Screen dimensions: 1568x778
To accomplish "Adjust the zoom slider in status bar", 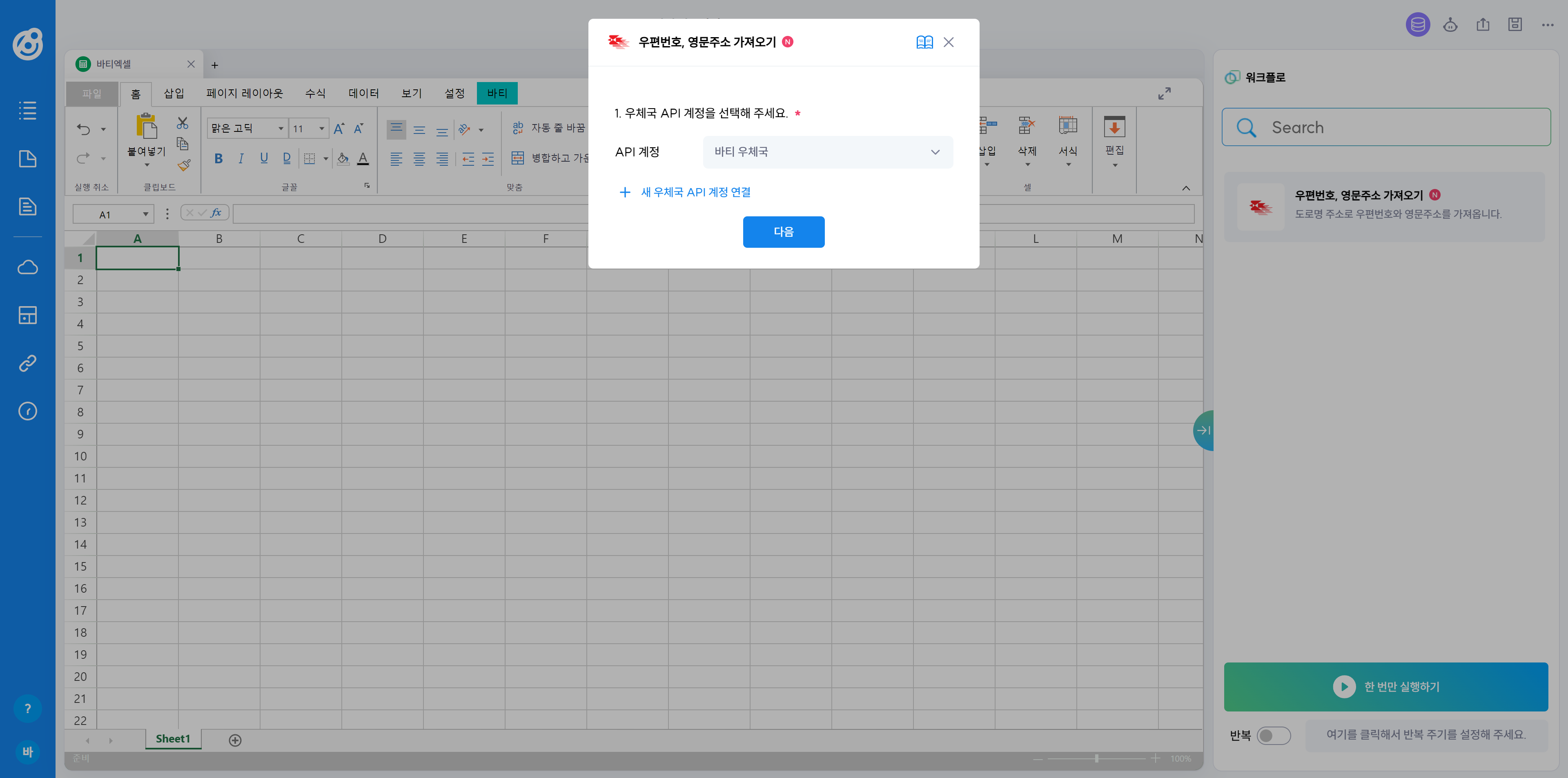I will (x=1096, y=758).
